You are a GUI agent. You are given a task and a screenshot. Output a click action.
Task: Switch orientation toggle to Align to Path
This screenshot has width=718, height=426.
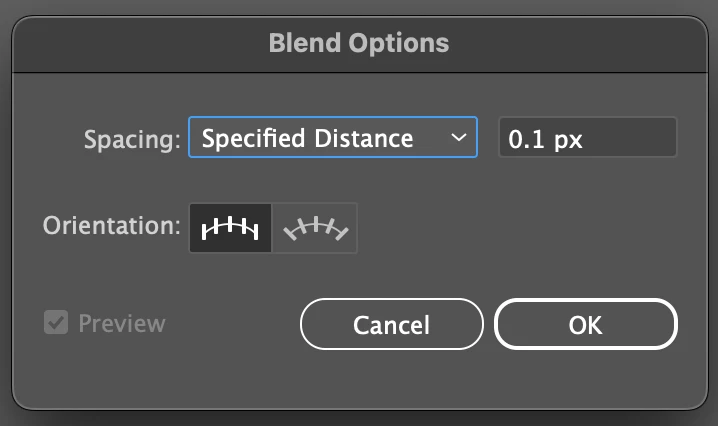pos(315,229)
